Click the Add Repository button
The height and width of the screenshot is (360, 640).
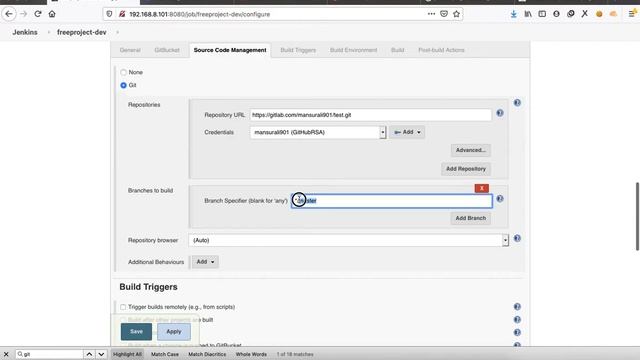[x=466, y=169]
